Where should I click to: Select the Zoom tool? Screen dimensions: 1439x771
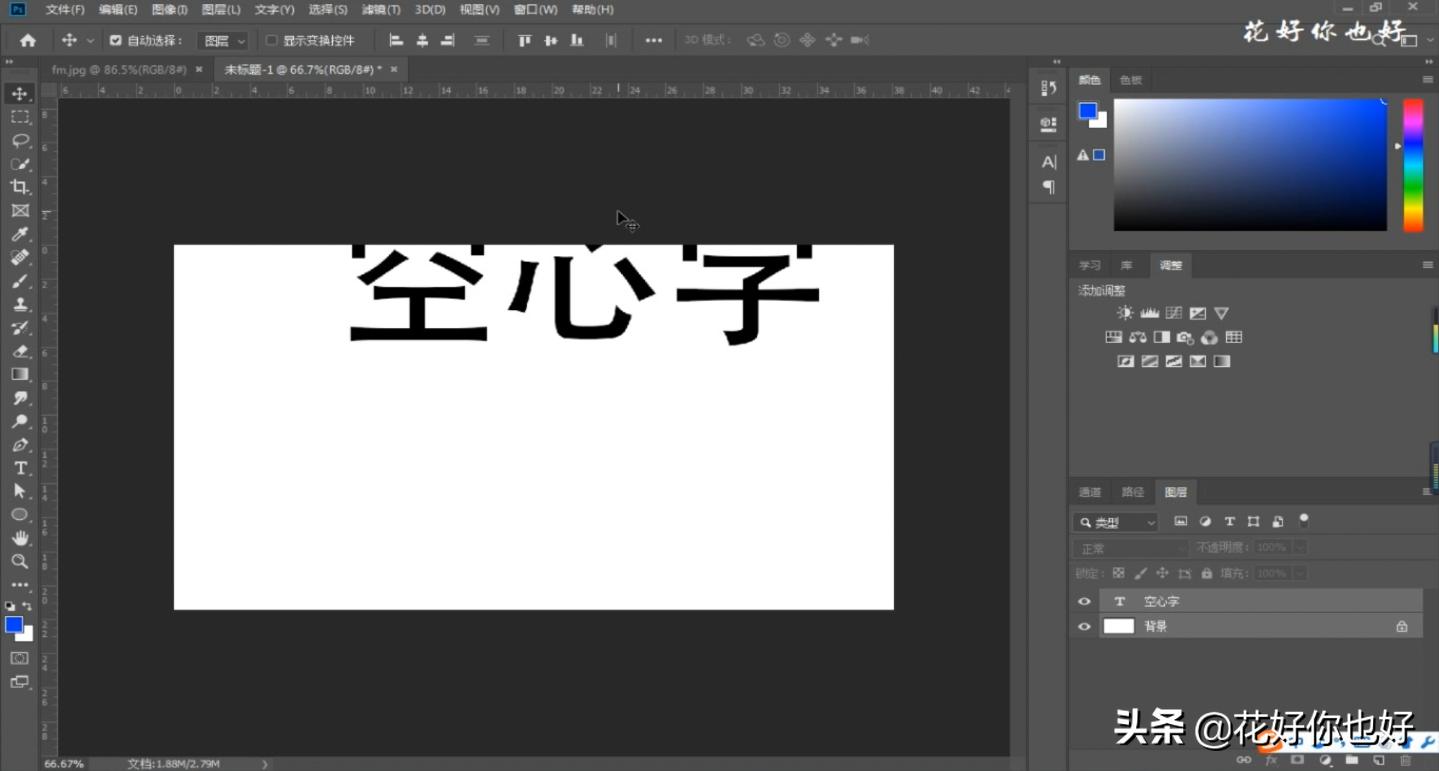click(20, 560)
